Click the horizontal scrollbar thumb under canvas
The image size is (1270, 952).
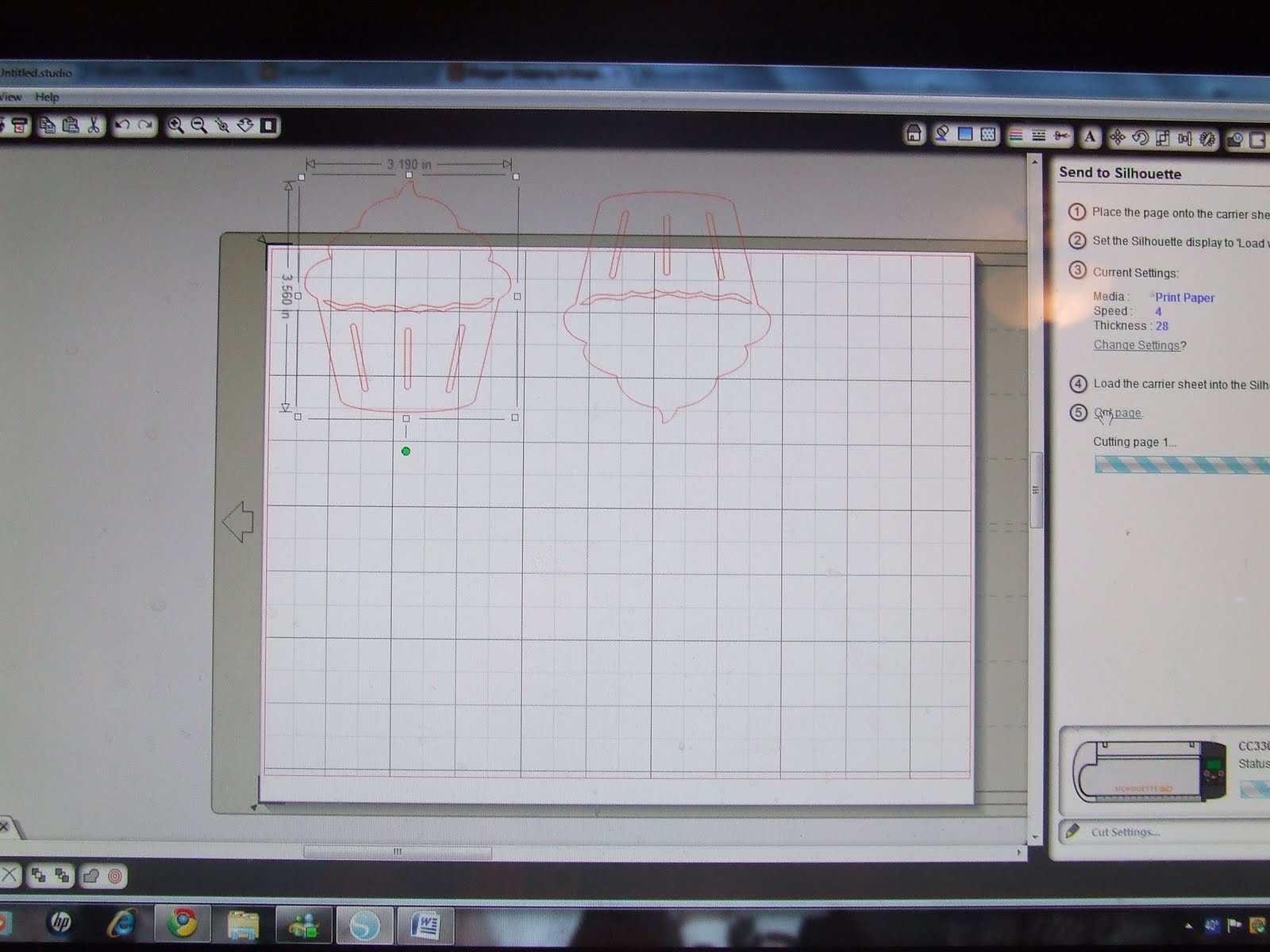point(398,852)
